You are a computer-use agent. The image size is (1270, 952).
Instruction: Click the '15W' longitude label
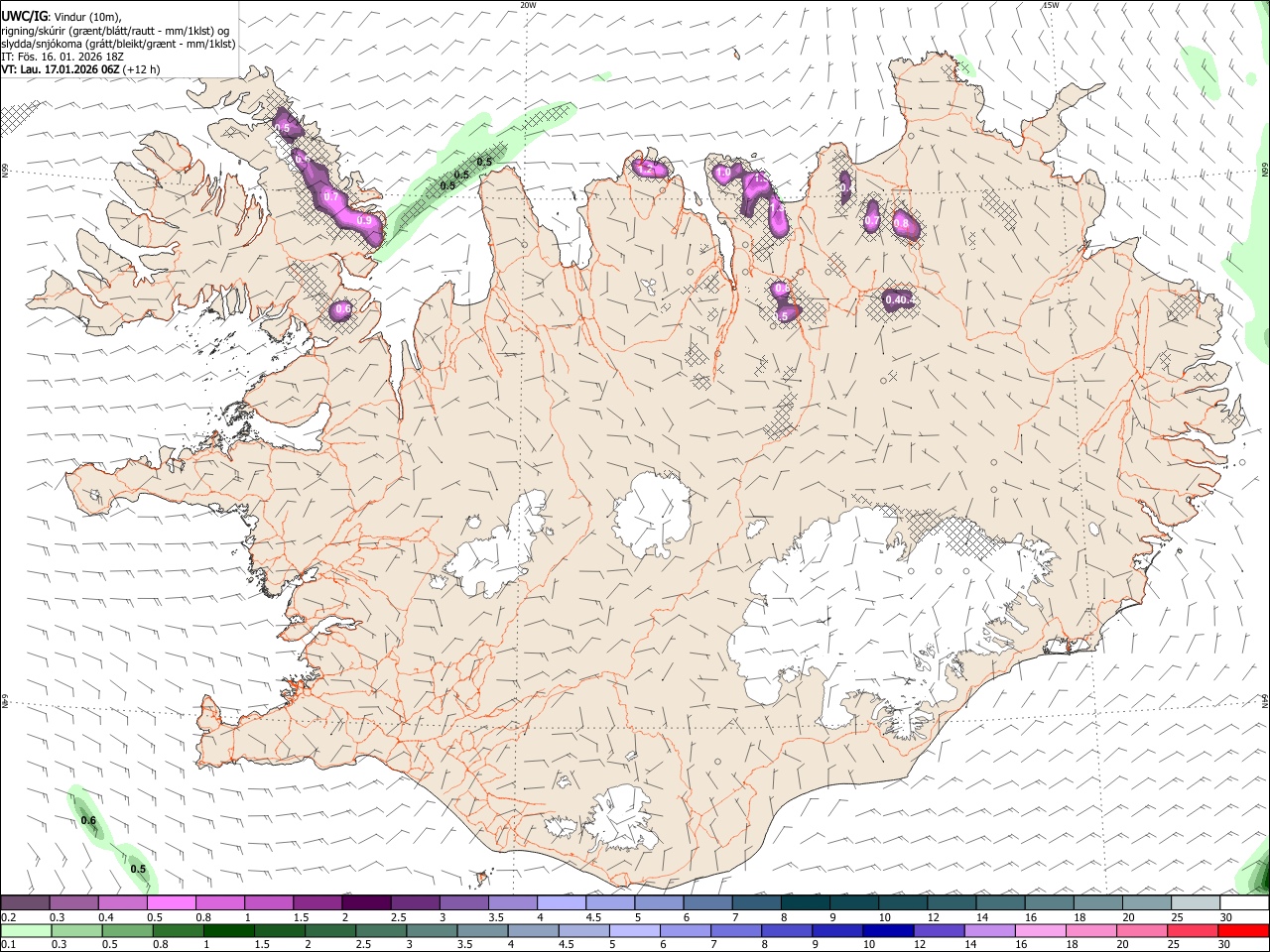point(1051,5)
